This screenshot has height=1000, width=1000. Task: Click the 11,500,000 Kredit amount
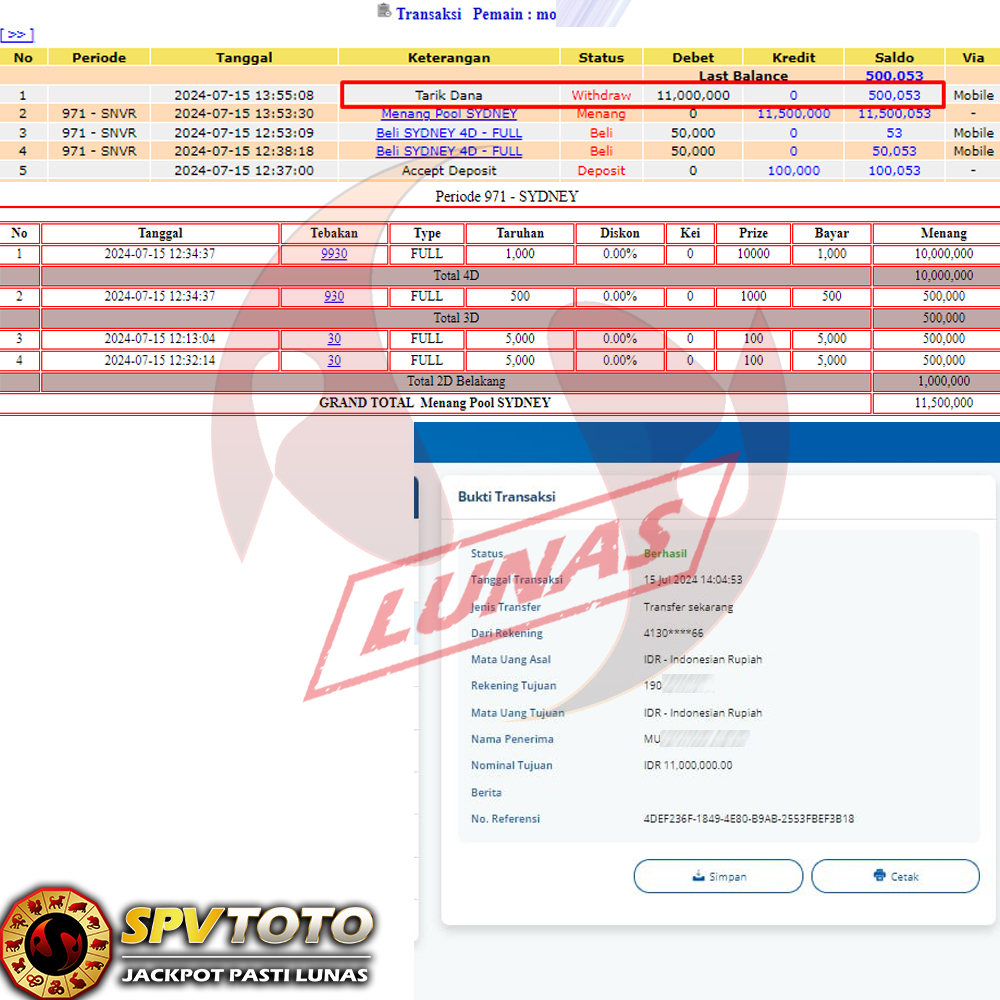(x=793, y=114)
